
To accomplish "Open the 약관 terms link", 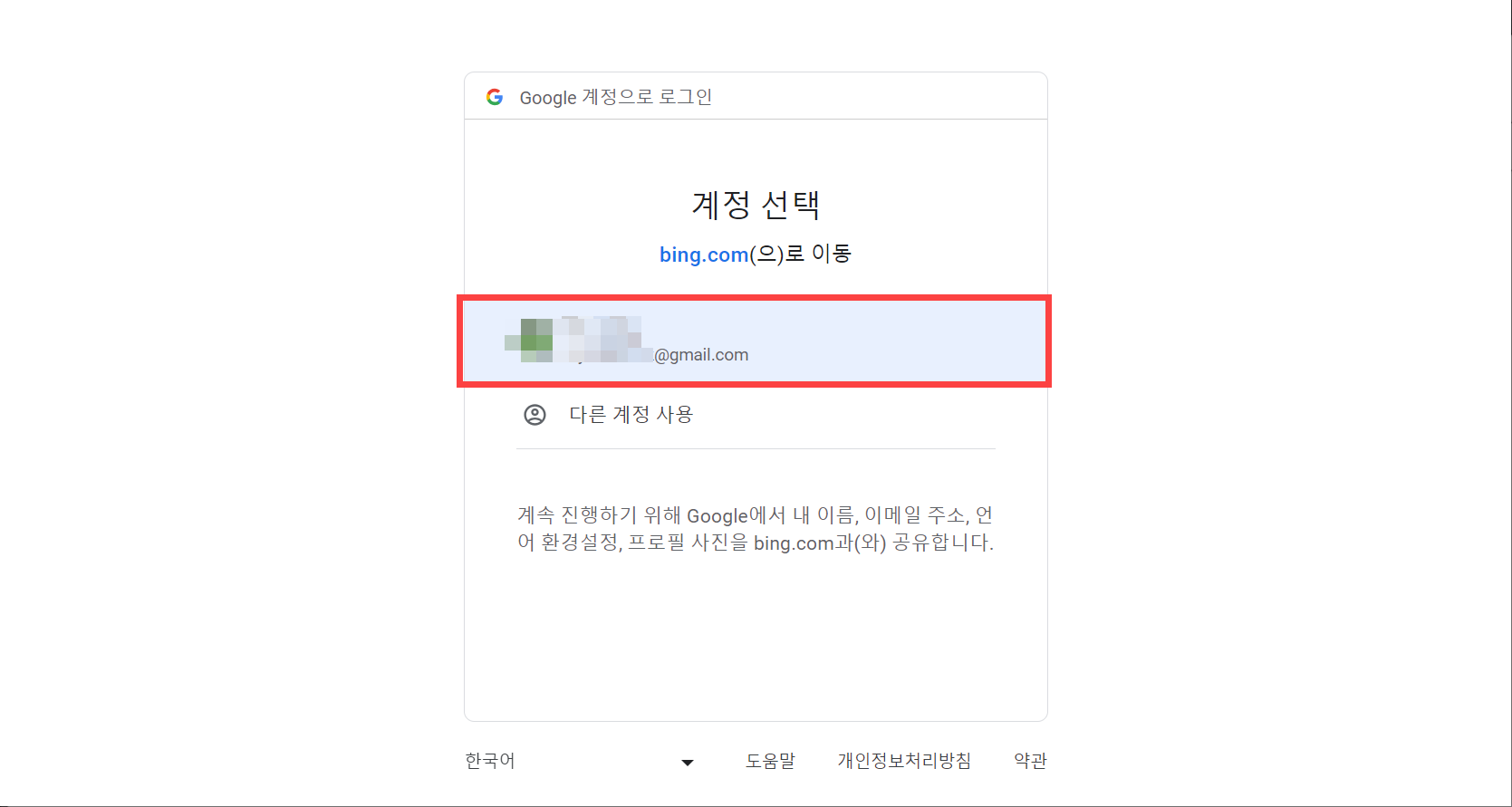I will tap(1030, 761).
